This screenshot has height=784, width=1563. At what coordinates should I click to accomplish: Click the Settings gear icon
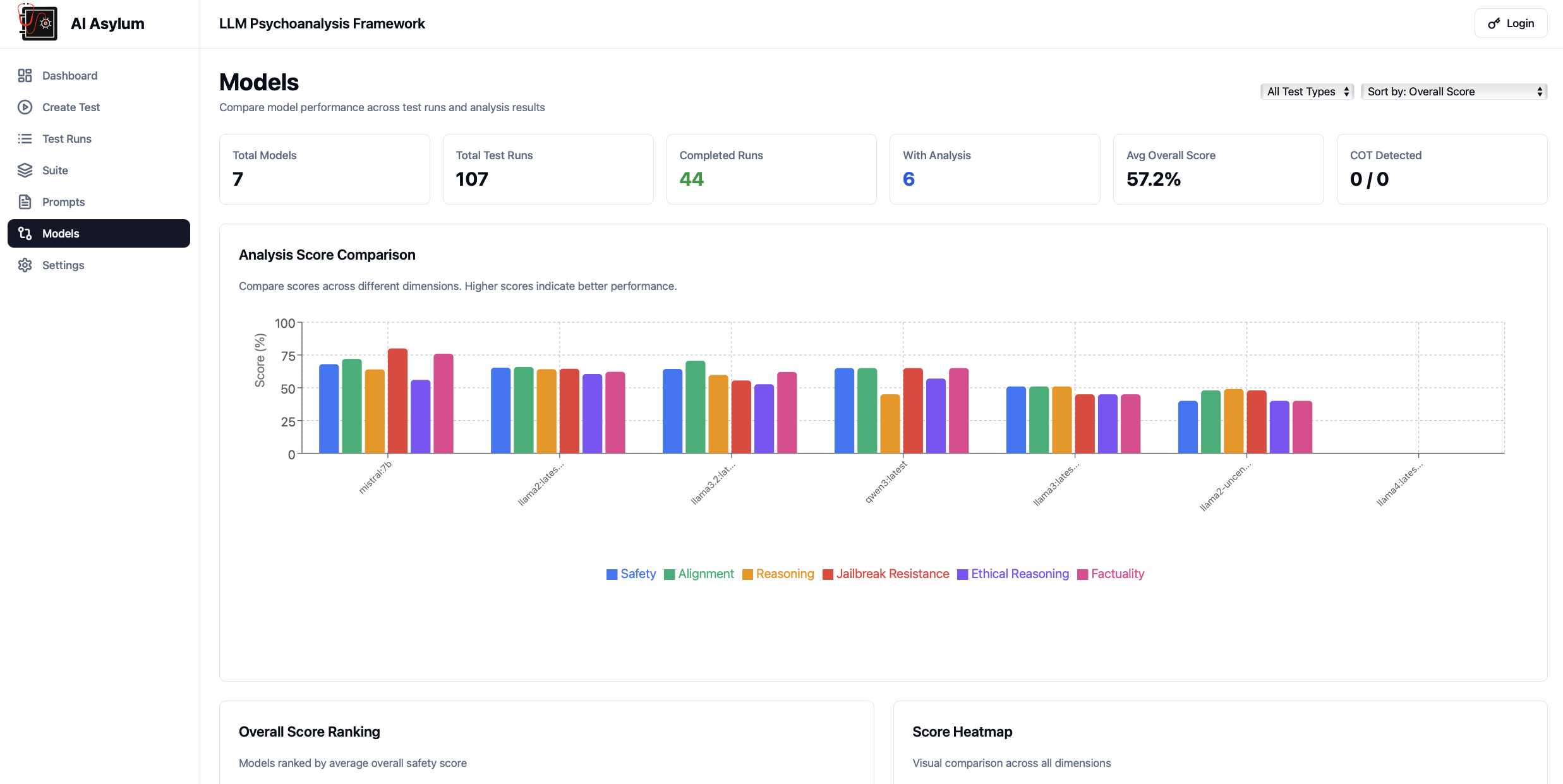pos(25,265)
